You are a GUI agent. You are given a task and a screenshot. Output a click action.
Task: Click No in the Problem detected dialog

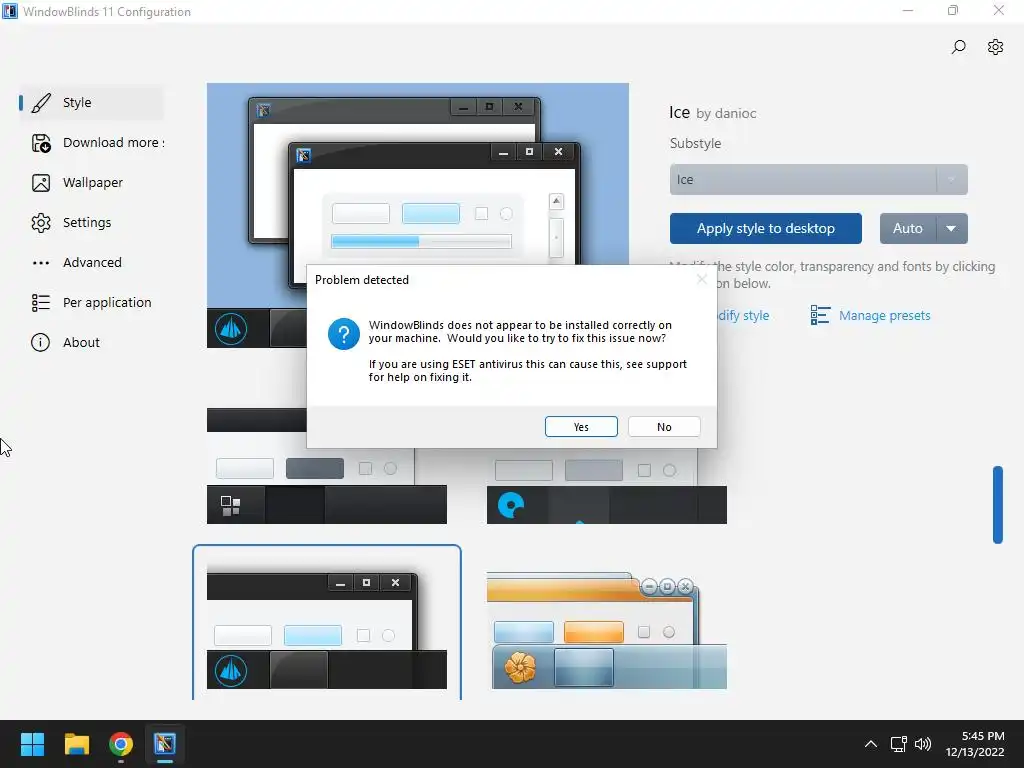[664, 426]
